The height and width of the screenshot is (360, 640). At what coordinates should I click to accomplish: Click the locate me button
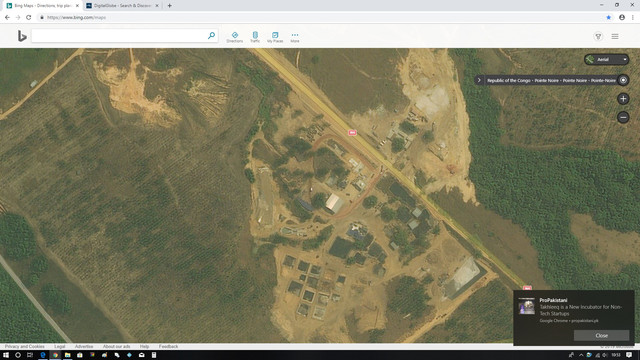click(623, 80)
